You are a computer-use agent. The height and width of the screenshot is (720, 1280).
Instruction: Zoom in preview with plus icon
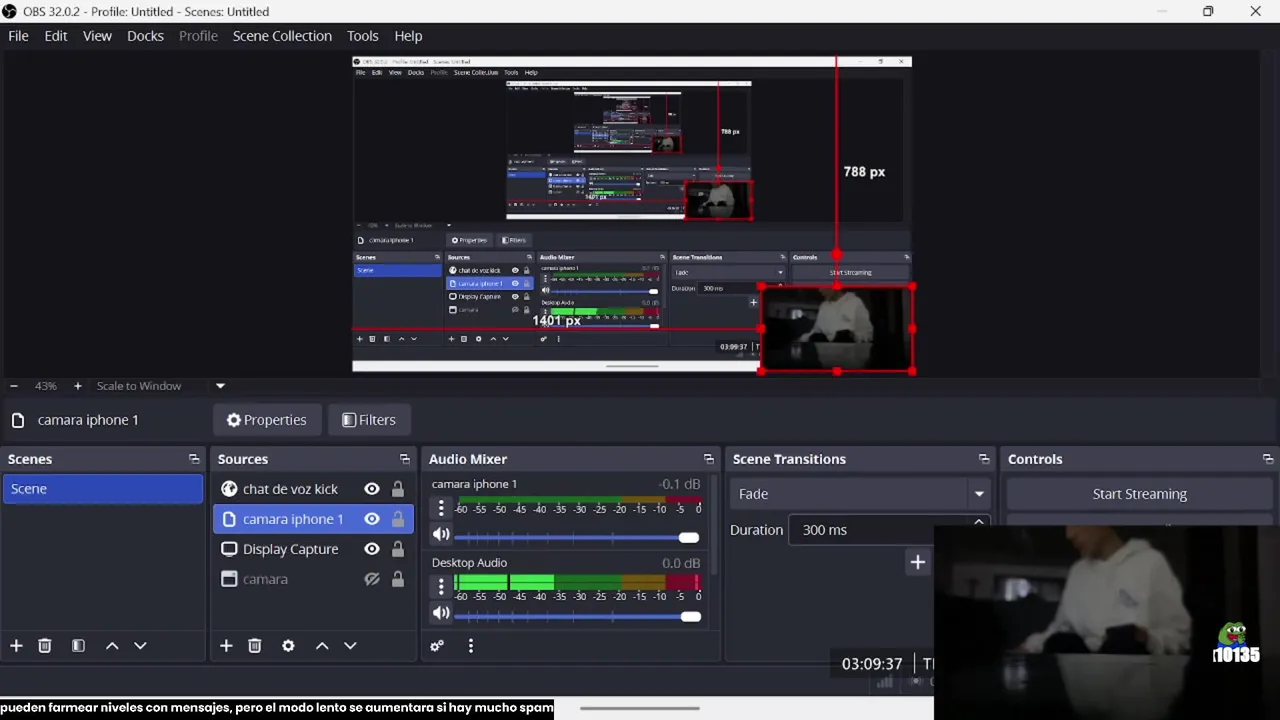(x=77, y=386)
